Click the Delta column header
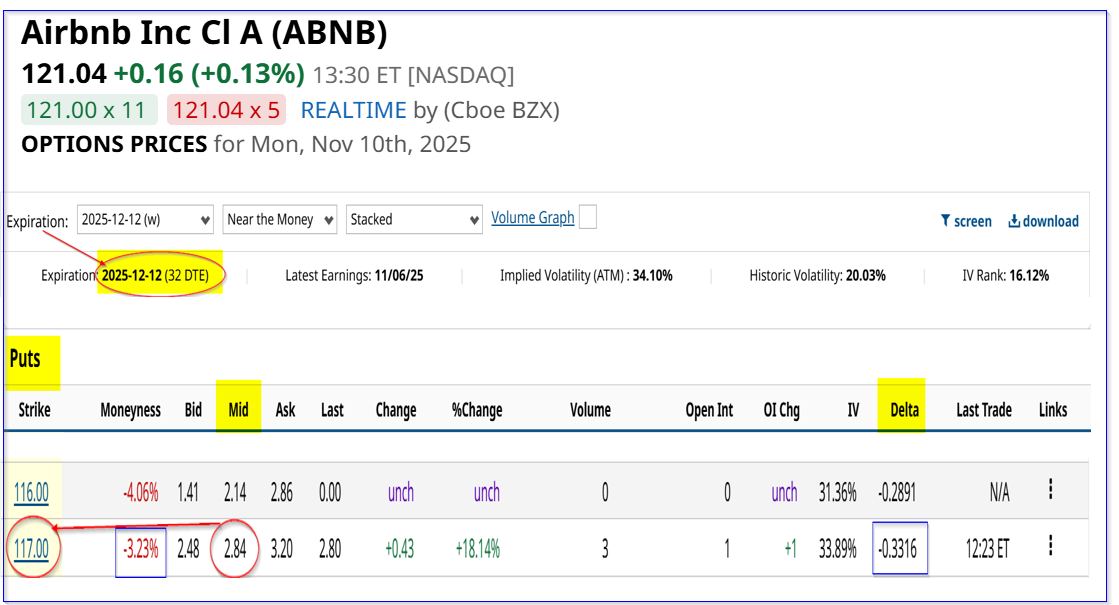The height and width of the screenshot is (605, 1119). pos(904,410)
